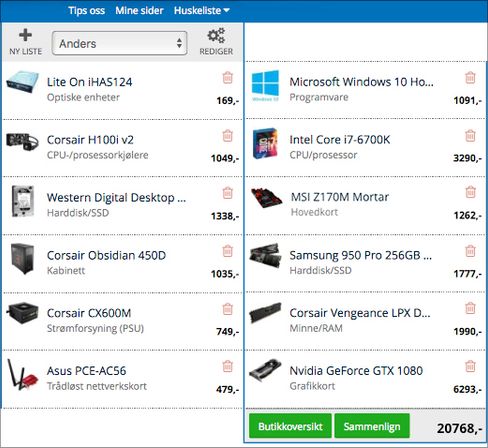
Task: Delete Lite On iHAS124 with its trash icon
Action: (x=228, y=78)
